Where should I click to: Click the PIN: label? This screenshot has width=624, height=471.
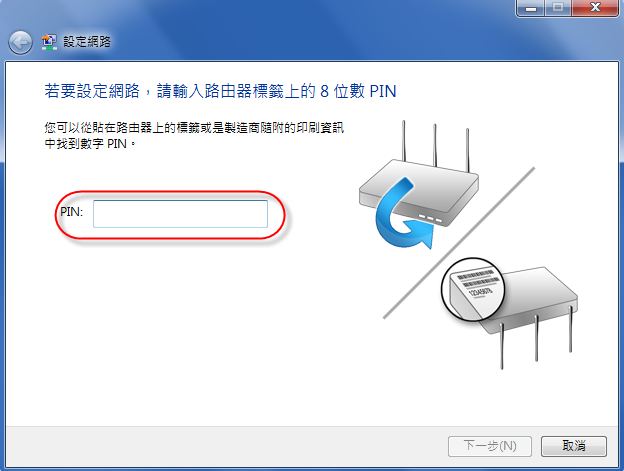72,212
